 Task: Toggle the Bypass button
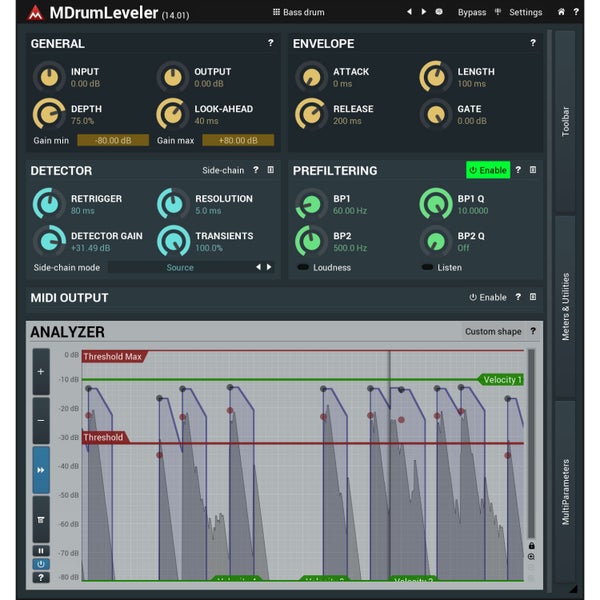coord(472,12)
